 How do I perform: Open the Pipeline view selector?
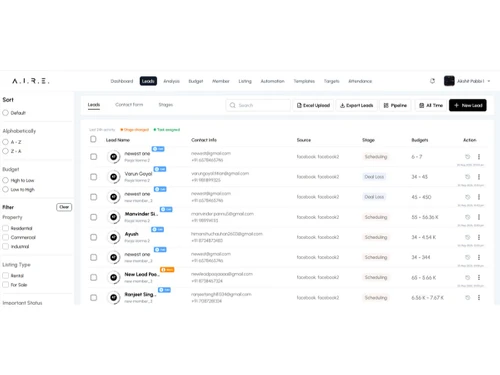click(x=395, y=105)
